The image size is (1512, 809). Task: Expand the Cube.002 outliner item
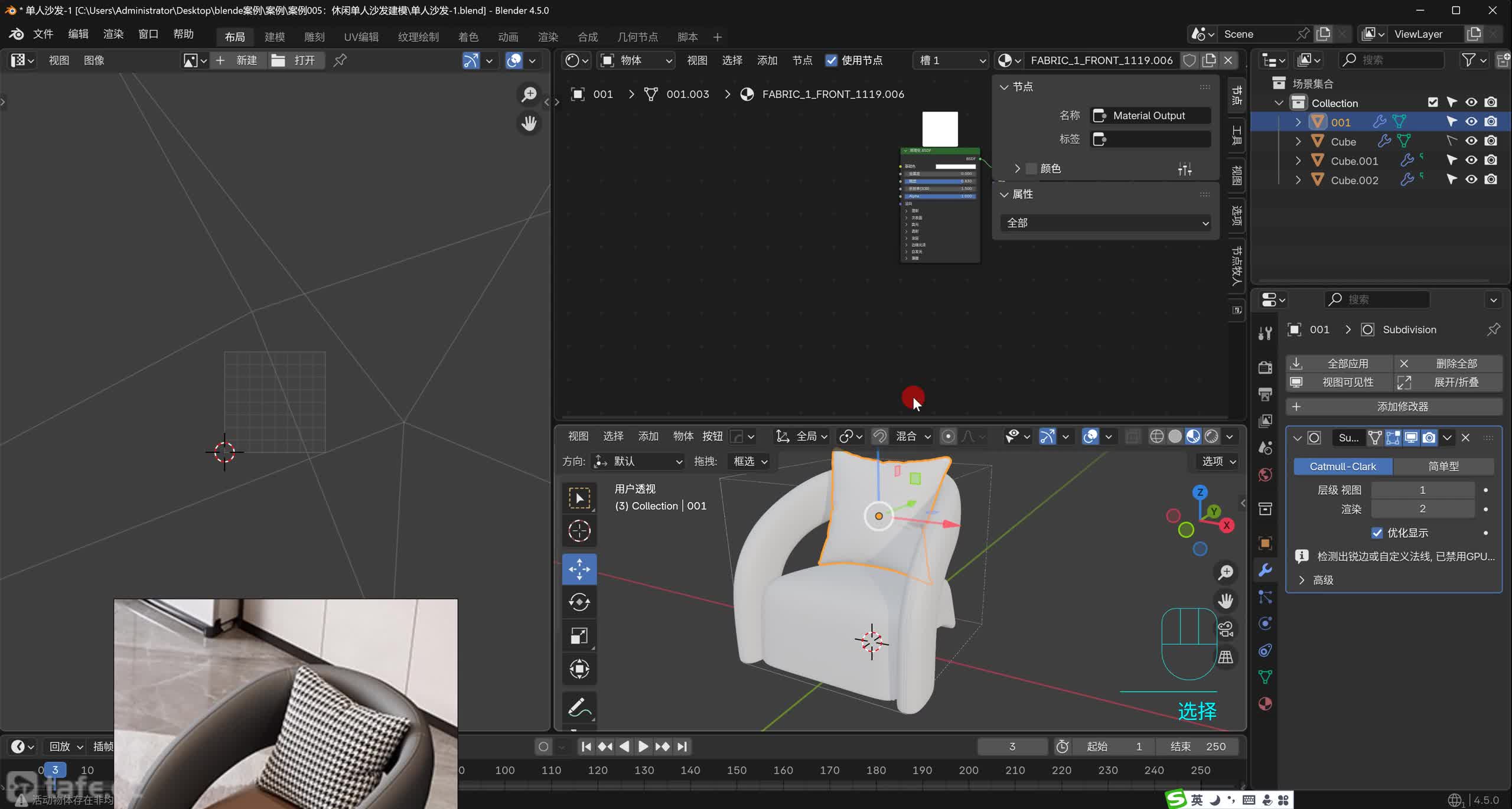(x=1298, y=180)
